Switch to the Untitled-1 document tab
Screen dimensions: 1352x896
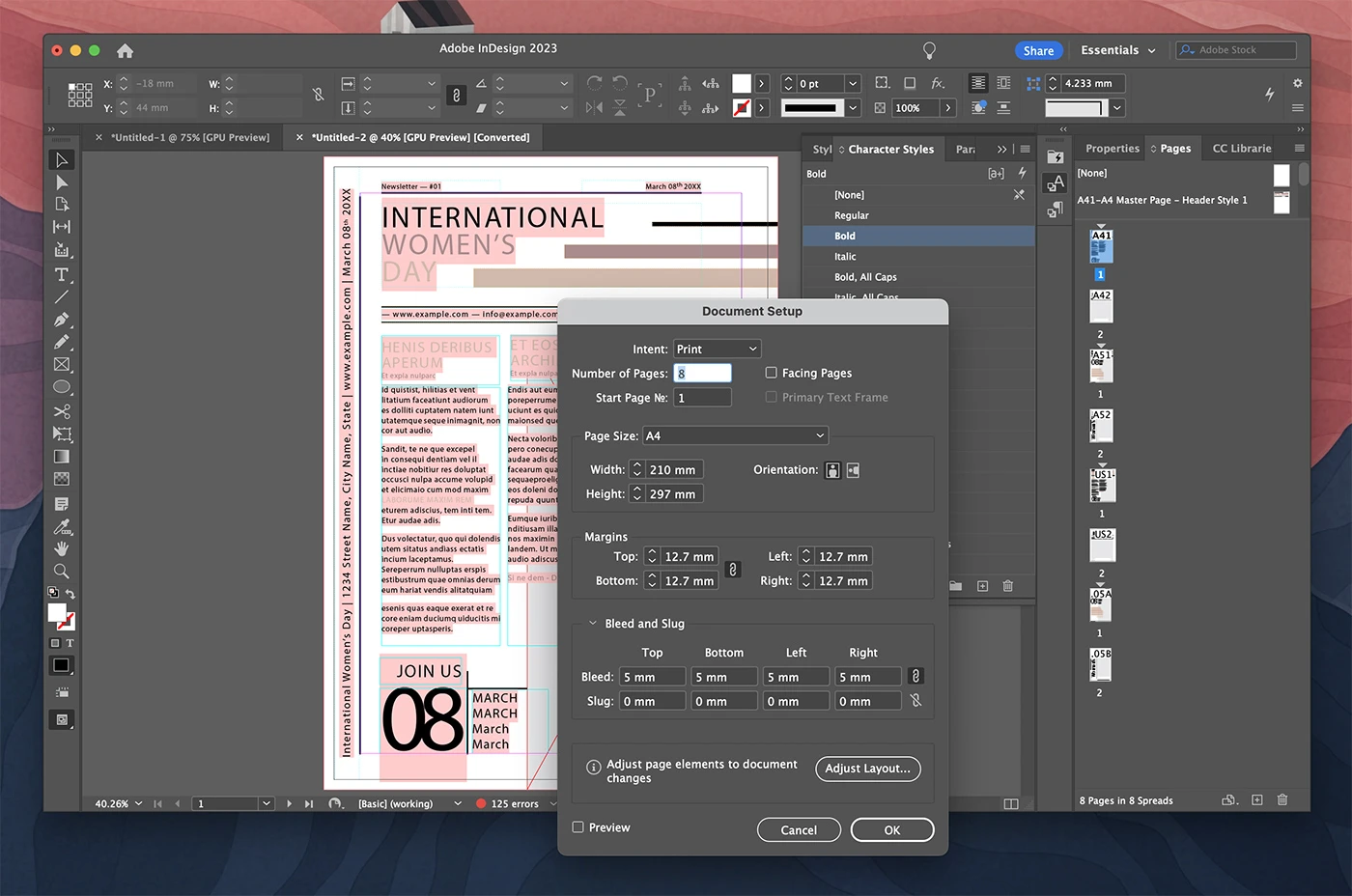189,137
